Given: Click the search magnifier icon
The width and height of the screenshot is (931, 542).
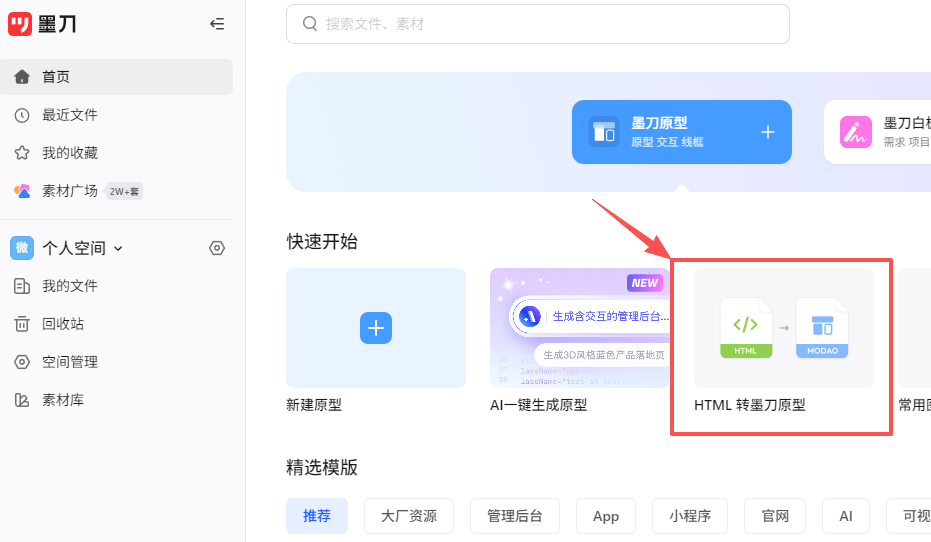Looking at the screenshot, I should [310, 24].
